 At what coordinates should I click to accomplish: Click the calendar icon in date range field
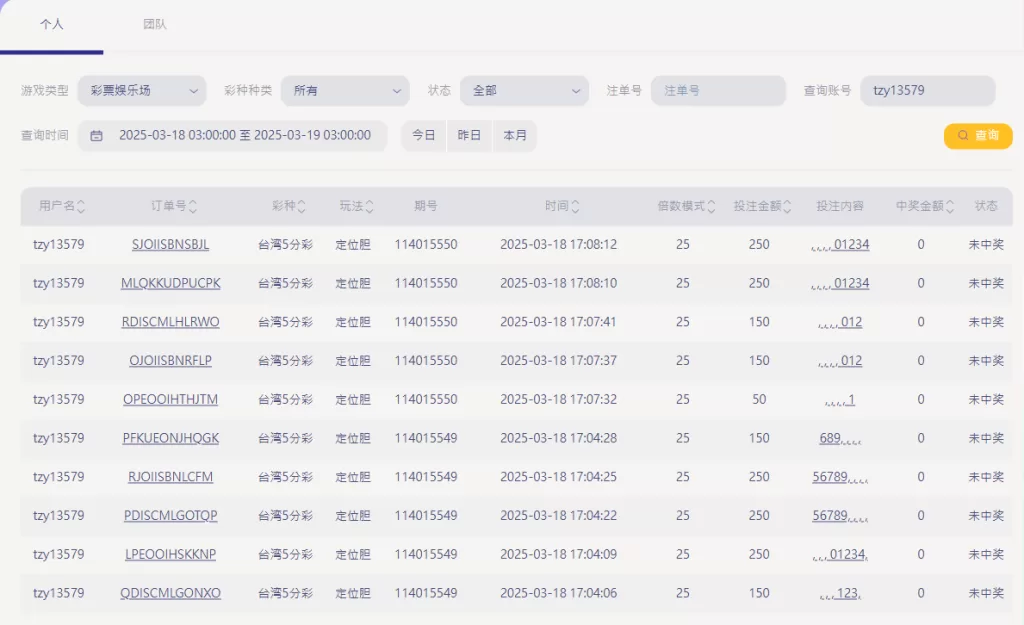click(x=97, y=136)
